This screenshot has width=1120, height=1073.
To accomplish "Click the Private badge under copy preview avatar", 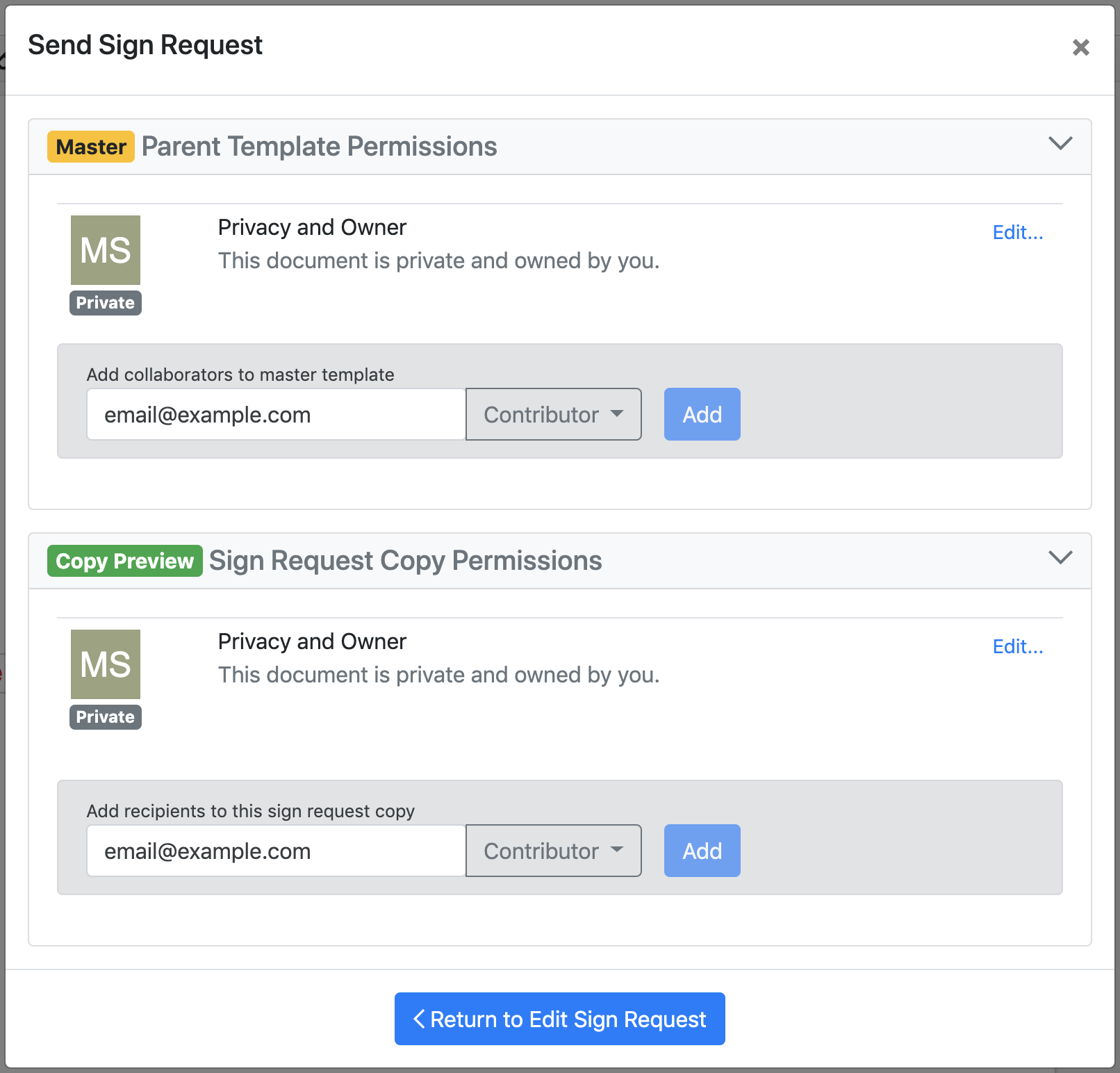I will pos(106,717).
